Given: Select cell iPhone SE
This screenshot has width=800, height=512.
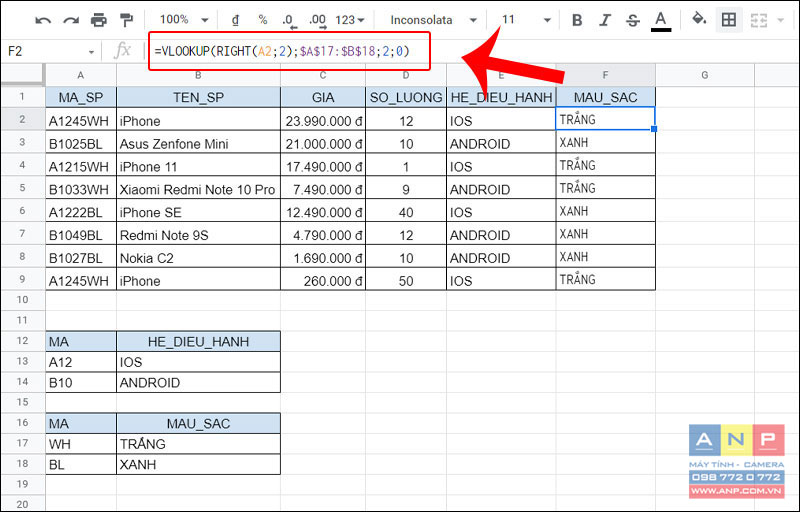Looking at the screenshot, I should (198, 212).
